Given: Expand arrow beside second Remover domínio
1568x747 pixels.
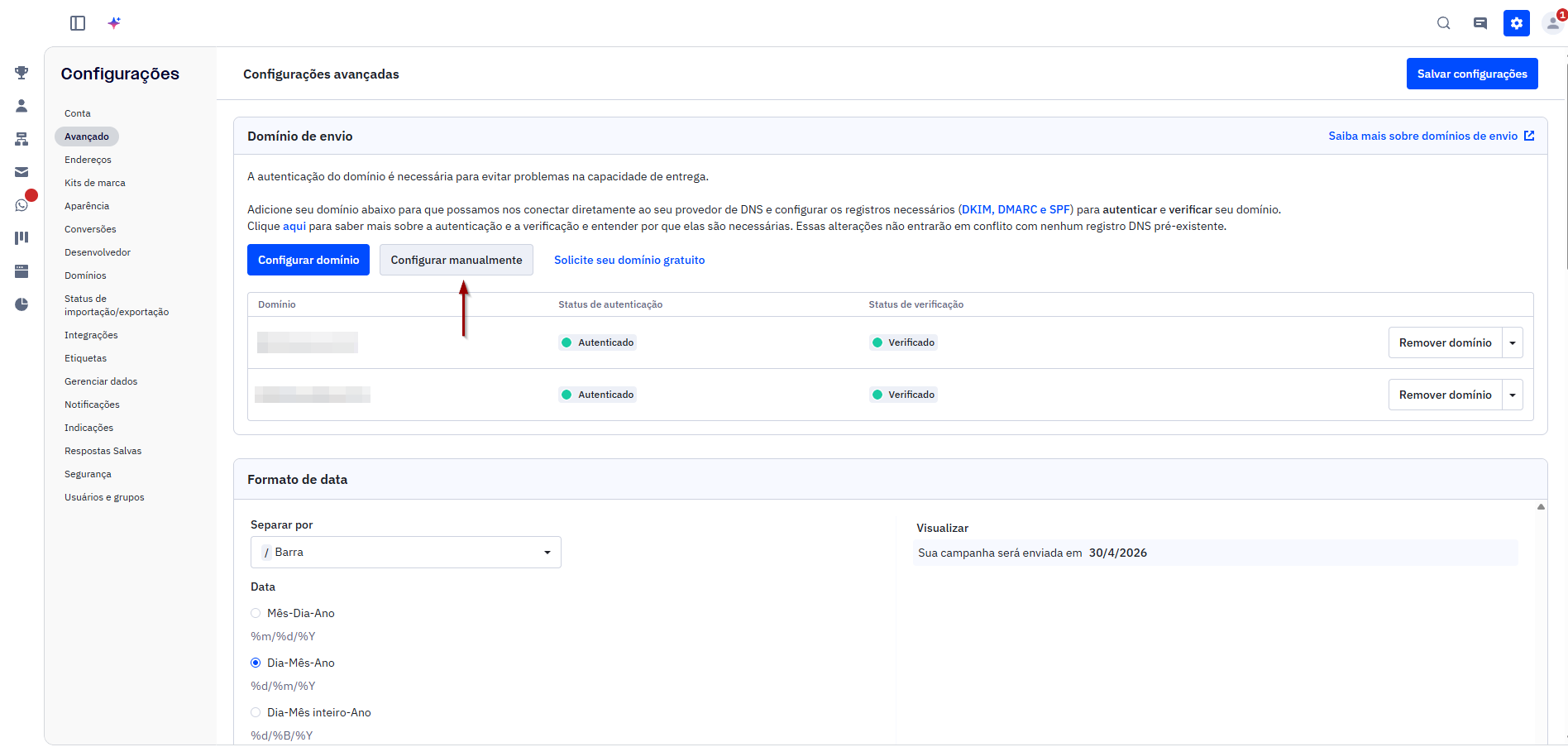Looking at the screenshot, I should pos(1513,395).
